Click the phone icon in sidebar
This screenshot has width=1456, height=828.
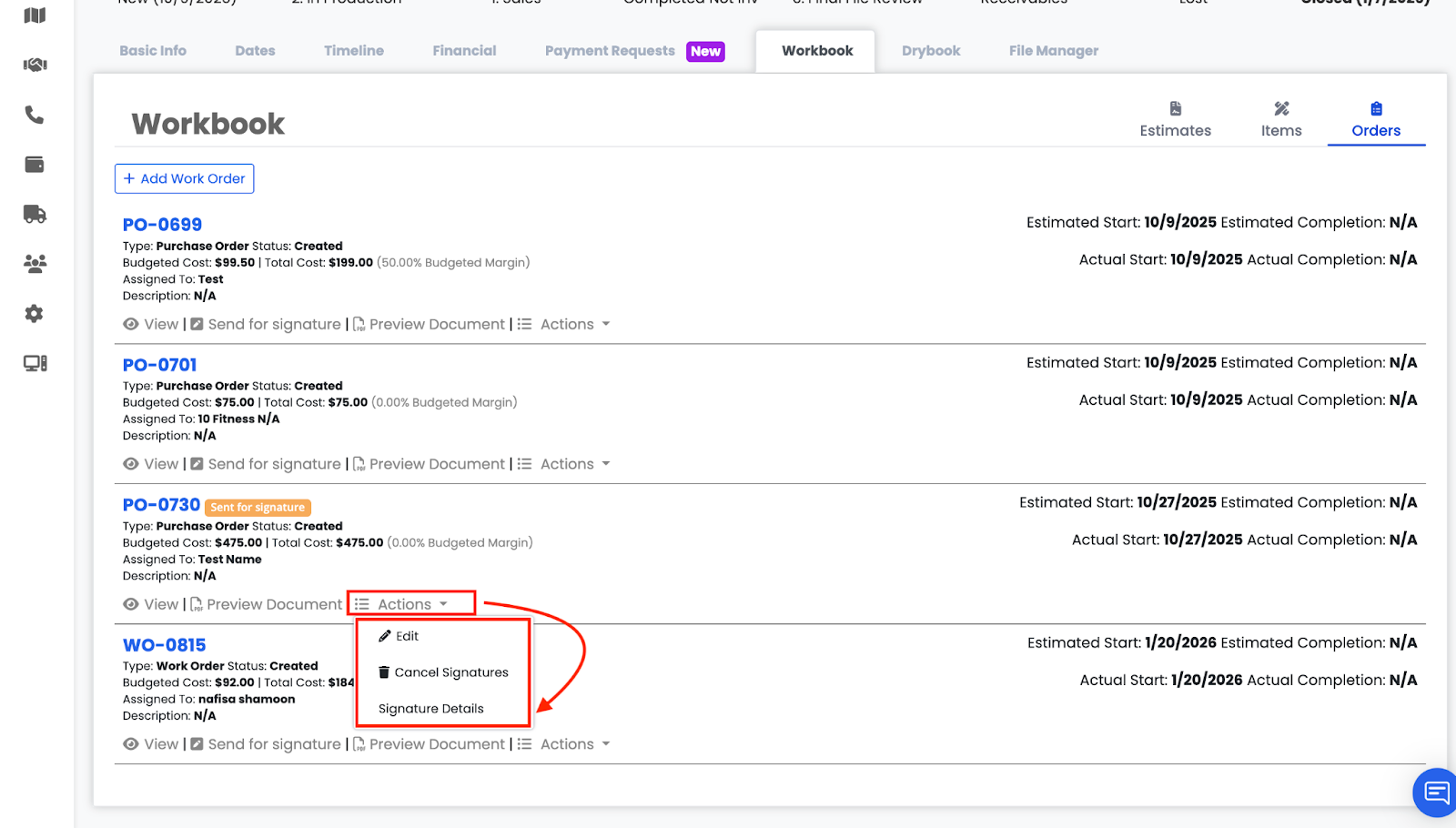click(35, 115)
